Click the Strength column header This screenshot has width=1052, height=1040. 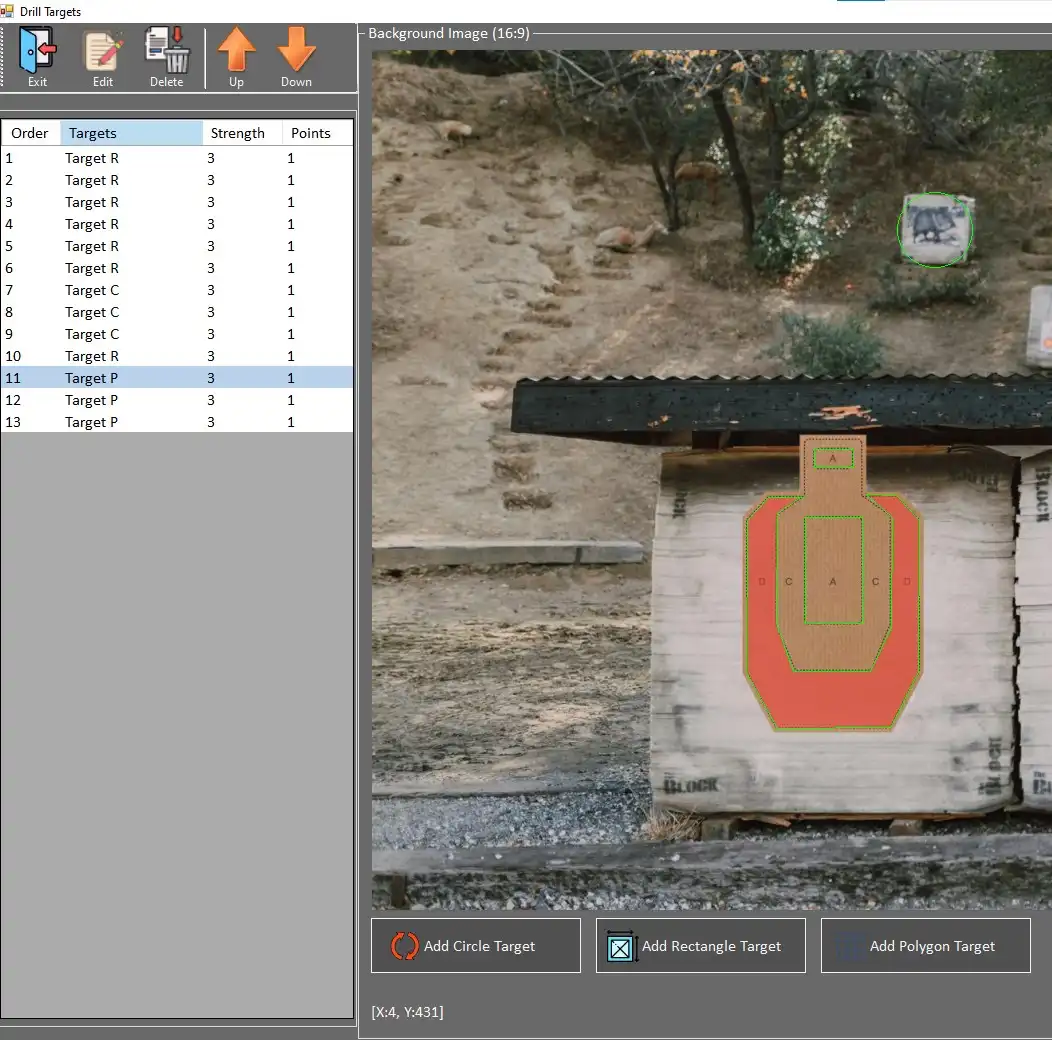239,132
